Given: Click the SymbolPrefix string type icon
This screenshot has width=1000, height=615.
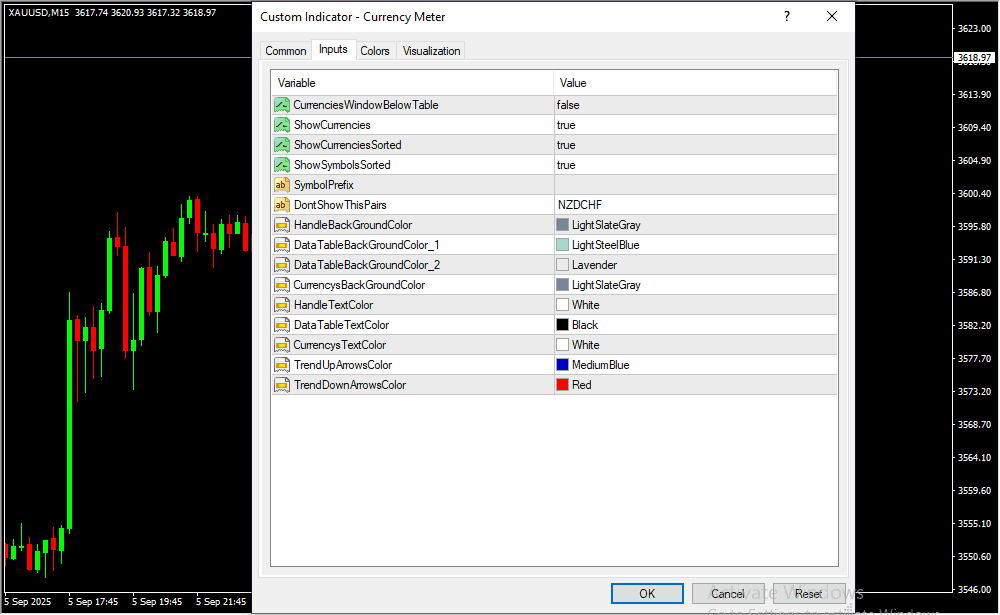Looking at the screenshot, I should click(281, 185).
